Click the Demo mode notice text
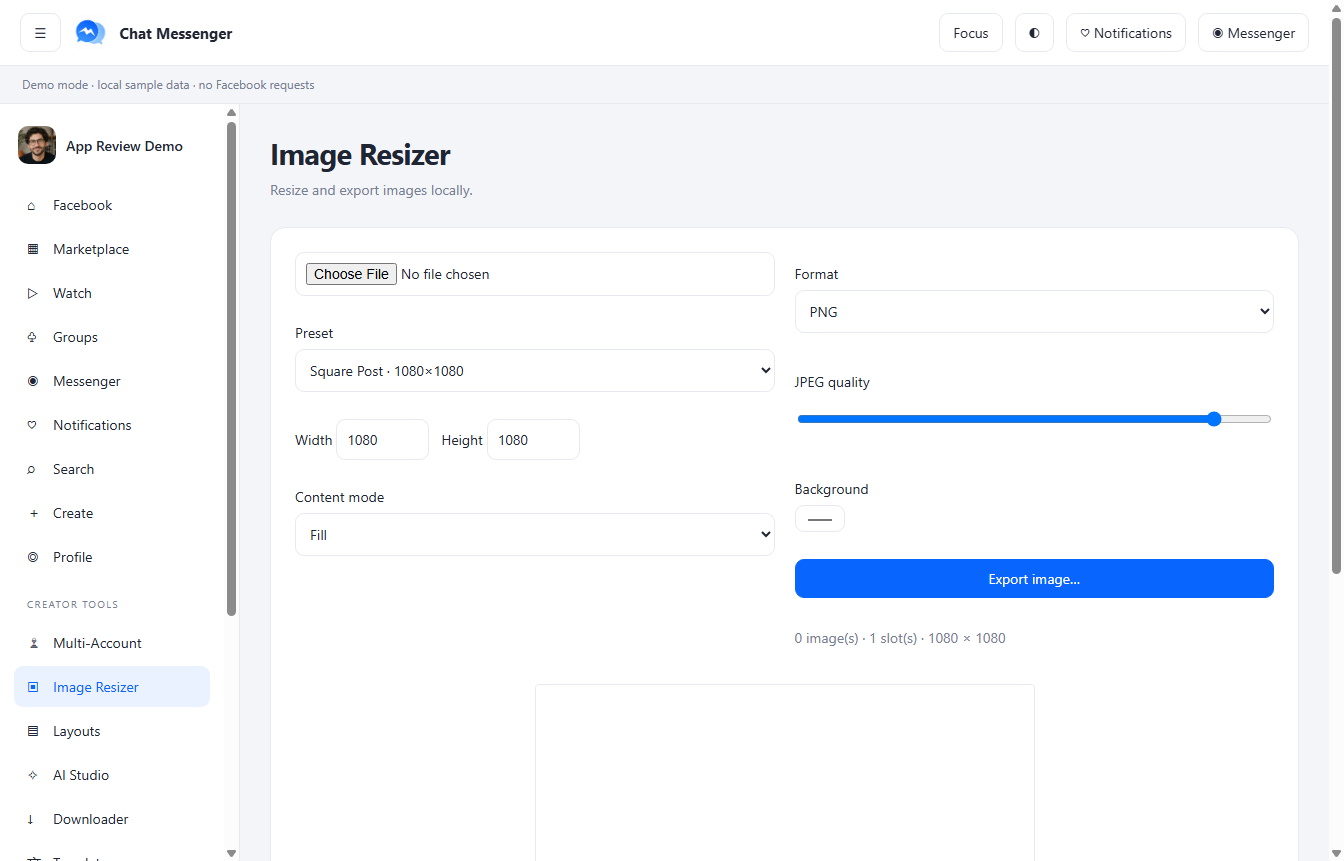The image size is (1344, 861). [168, 85]
